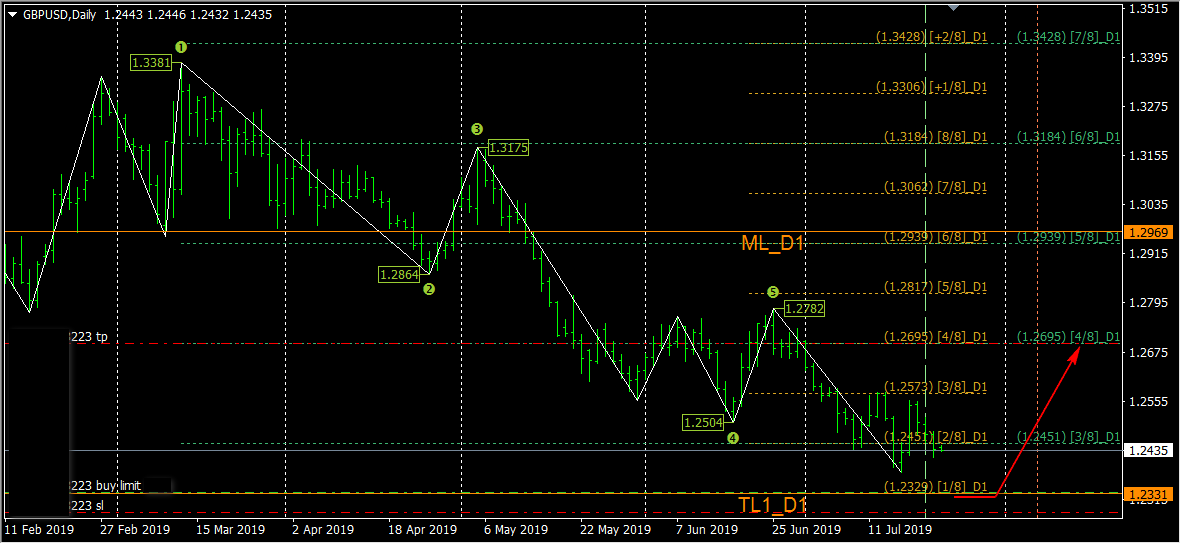The width and height of the screenshot is (1181, 544).
Task: Click the 11 Feb 2019 date label
Action: point(39,530)
